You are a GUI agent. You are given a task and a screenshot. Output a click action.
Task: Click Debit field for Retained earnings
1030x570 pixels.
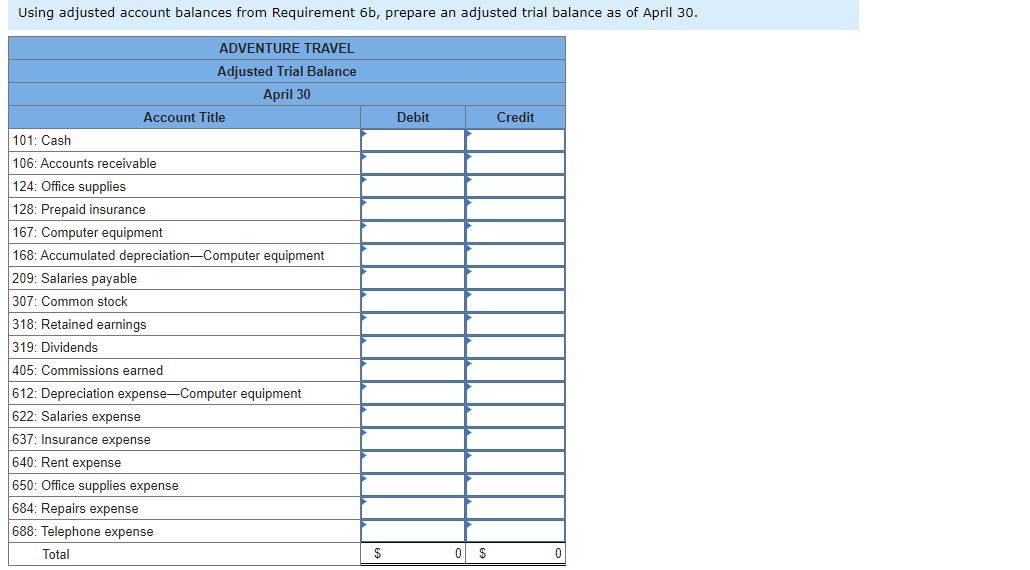point(413,324)
